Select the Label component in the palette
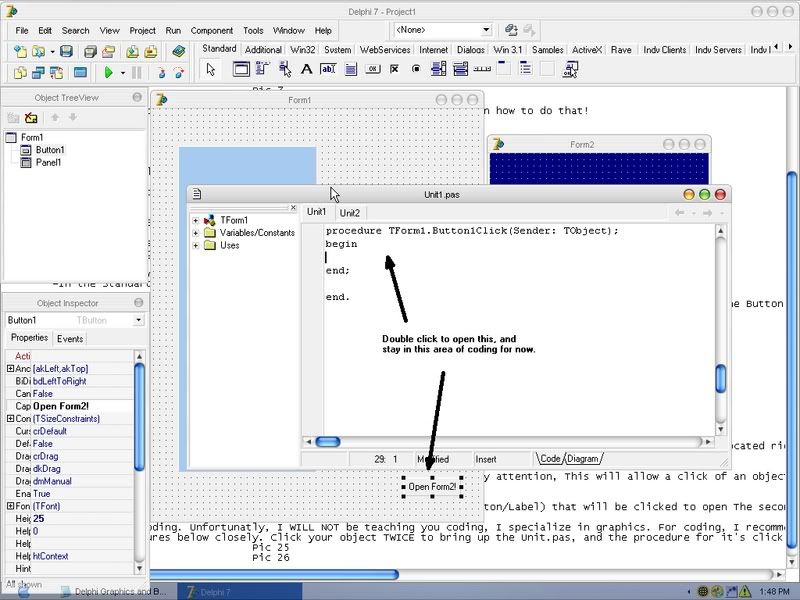 307,70
